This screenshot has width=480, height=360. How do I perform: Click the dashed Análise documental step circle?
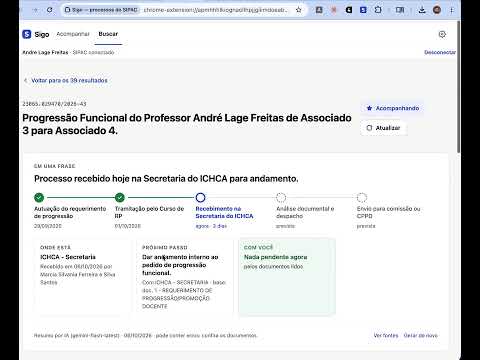click(x=281, y=198)
